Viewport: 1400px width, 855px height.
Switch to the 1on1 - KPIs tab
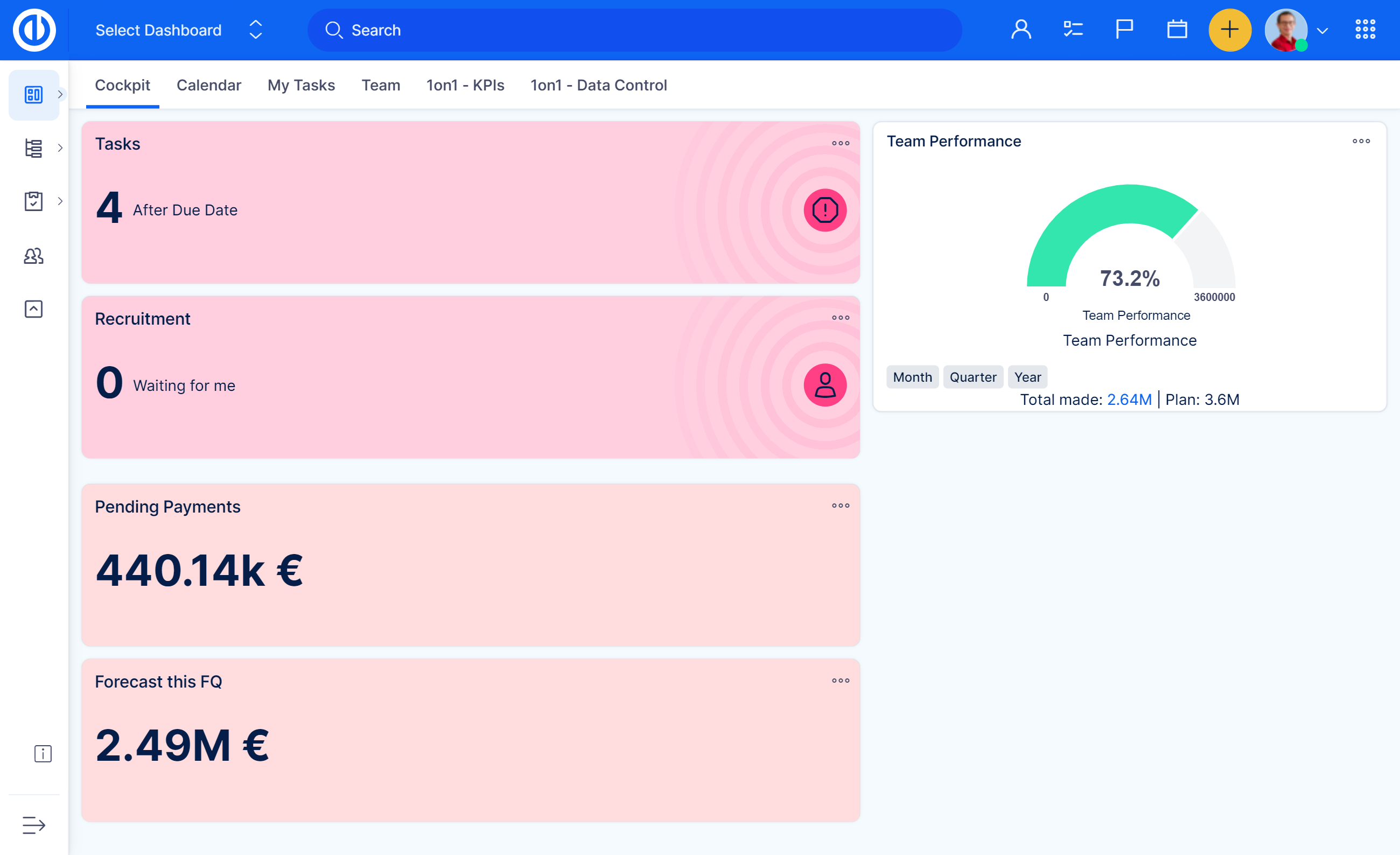[465, 85]
